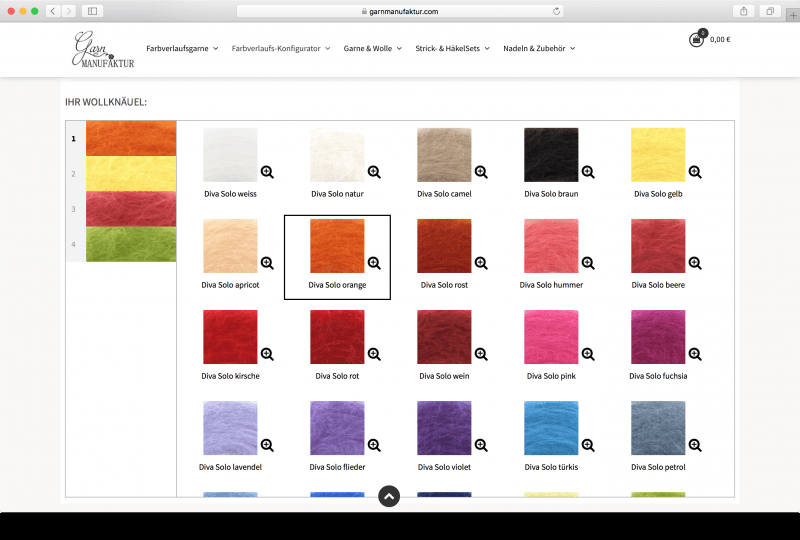Select color slot 4 green stripe
Image resolution: width=800 pixels, height=540 pixels.
point(131,244)
